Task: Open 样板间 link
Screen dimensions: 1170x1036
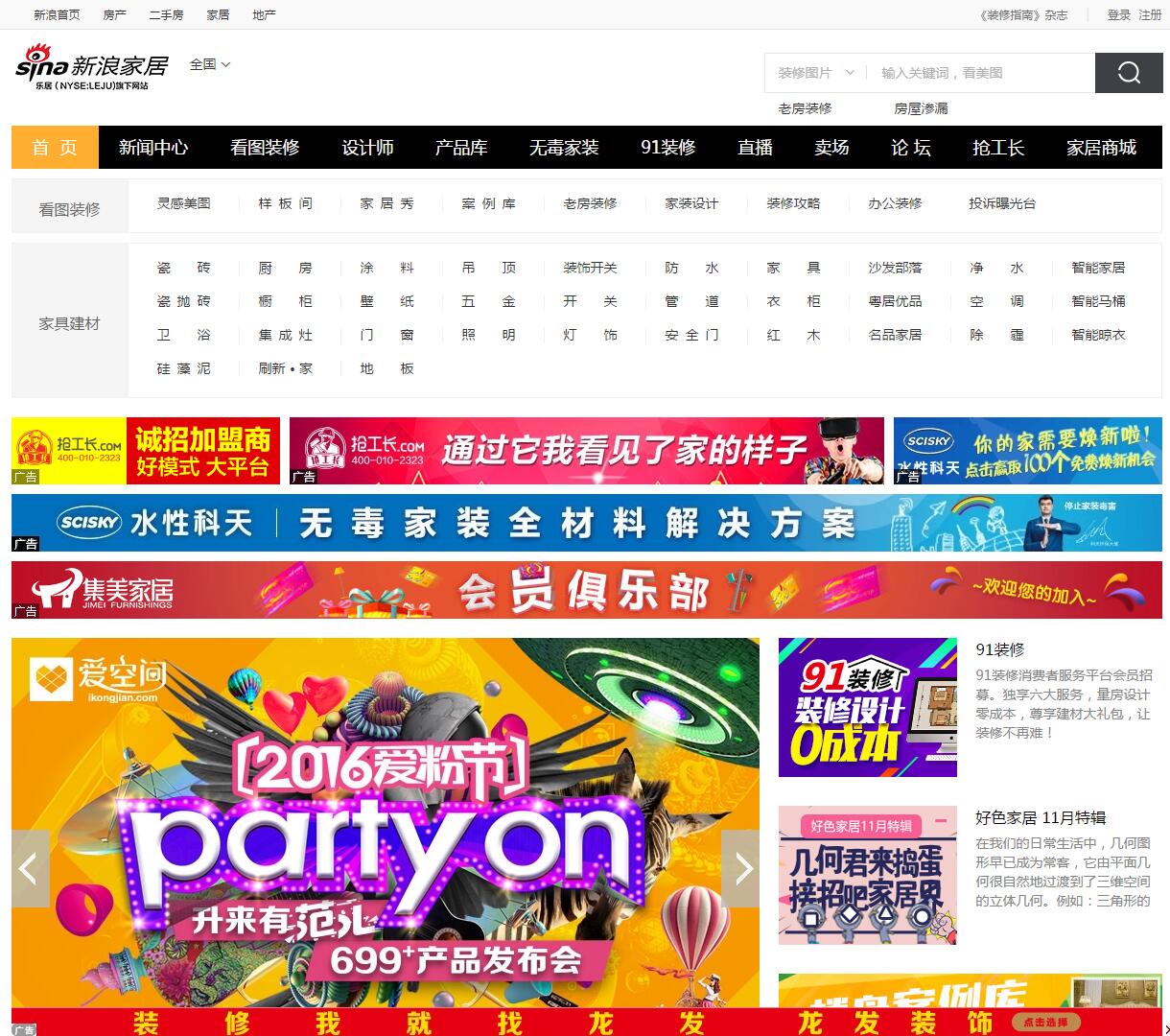Action: pos(285,203)
